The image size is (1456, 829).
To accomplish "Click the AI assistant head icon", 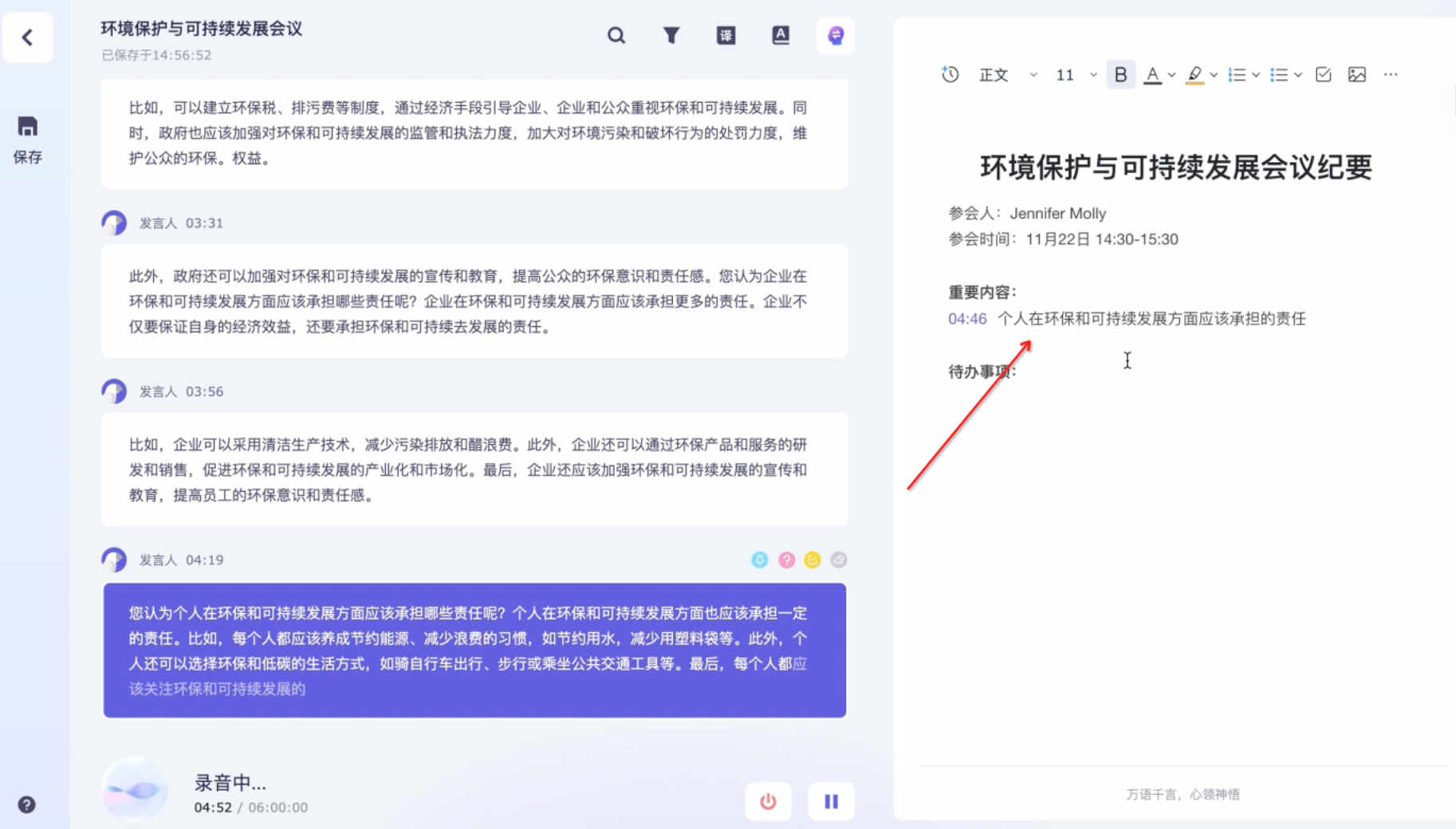I will pyautogui.click(x=835, y=36).
